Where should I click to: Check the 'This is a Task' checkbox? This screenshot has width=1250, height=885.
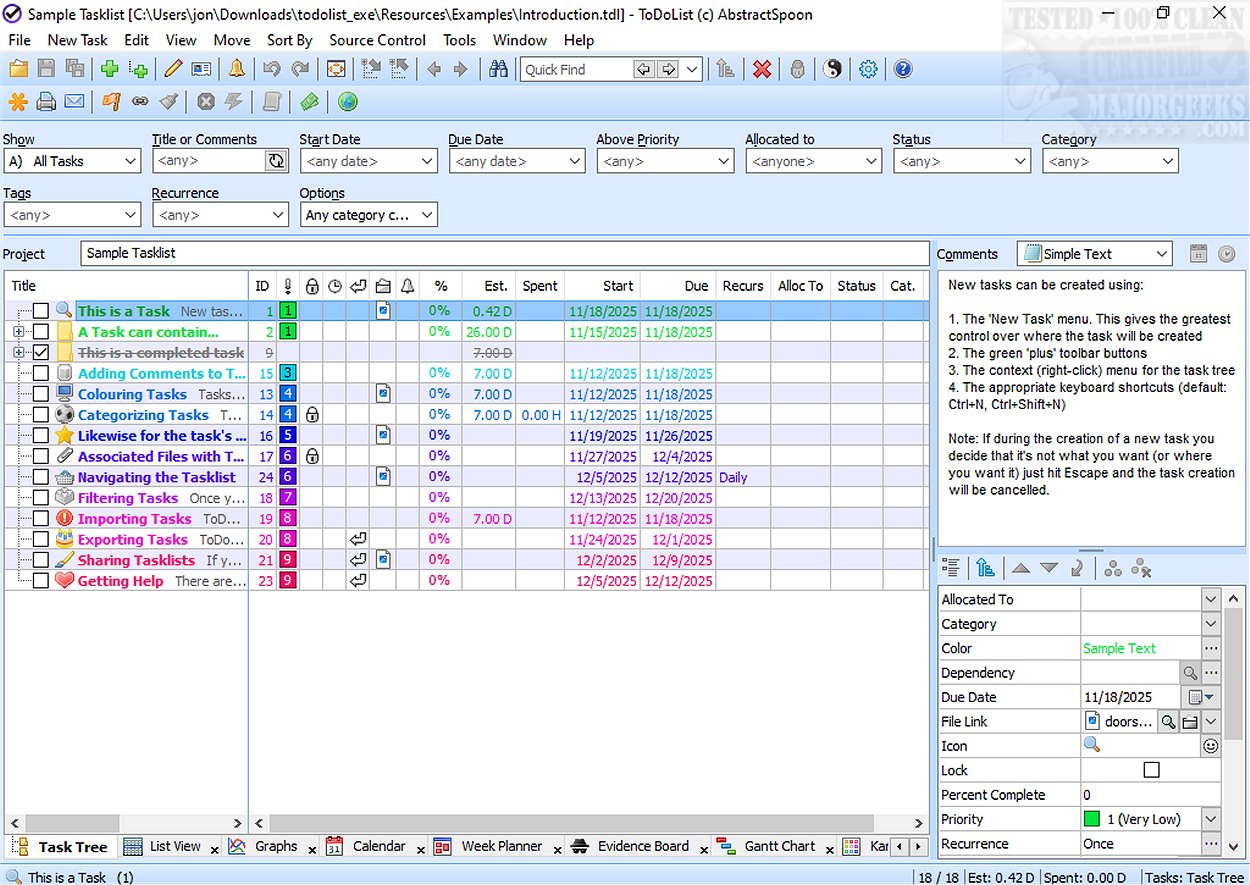point(41,311)
